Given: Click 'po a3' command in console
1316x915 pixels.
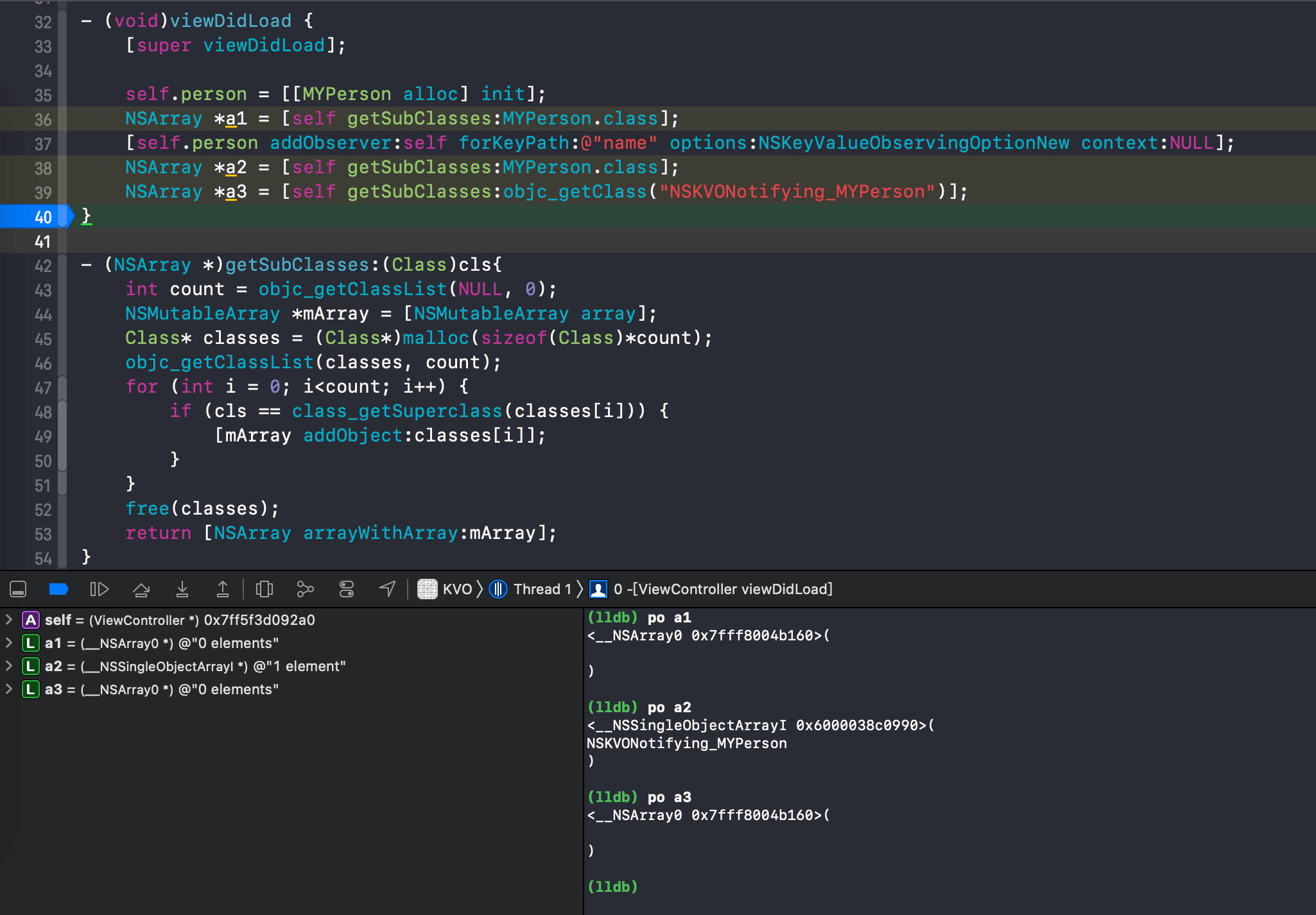Looking at the screenshot, I should (669, 797).
